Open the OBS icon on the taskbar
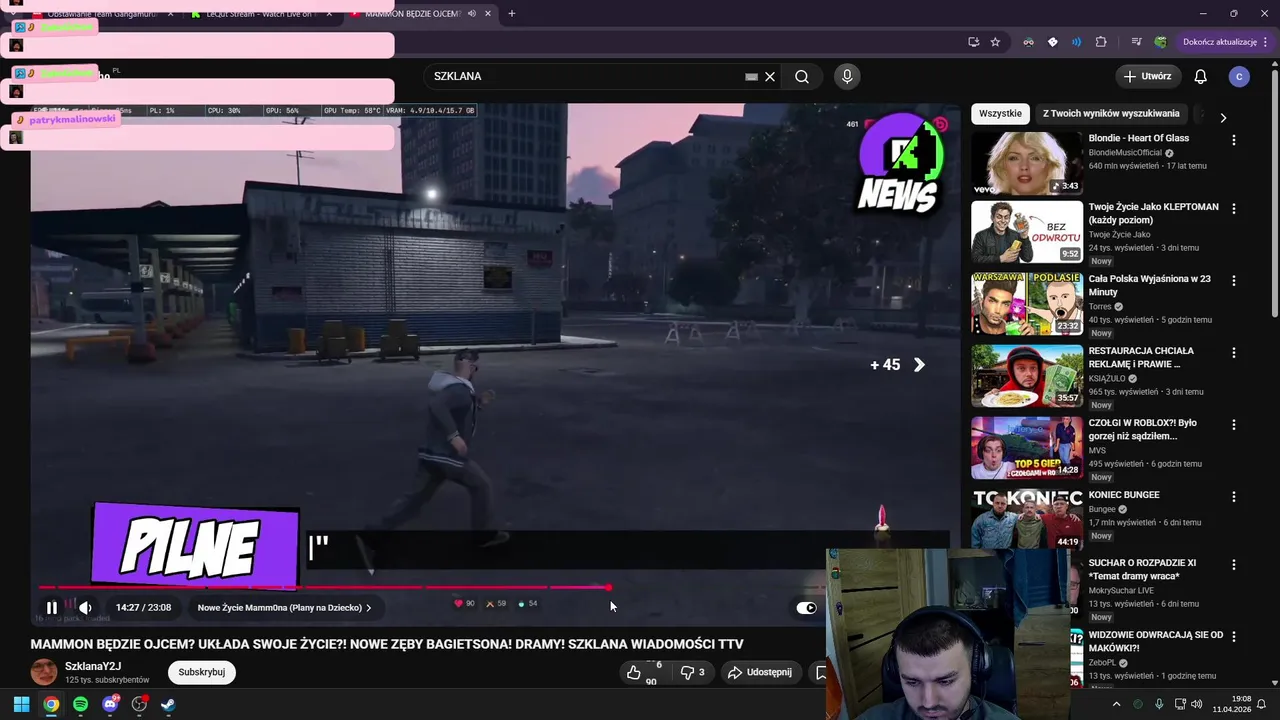Screen dimensions: 1280x720 139,704
